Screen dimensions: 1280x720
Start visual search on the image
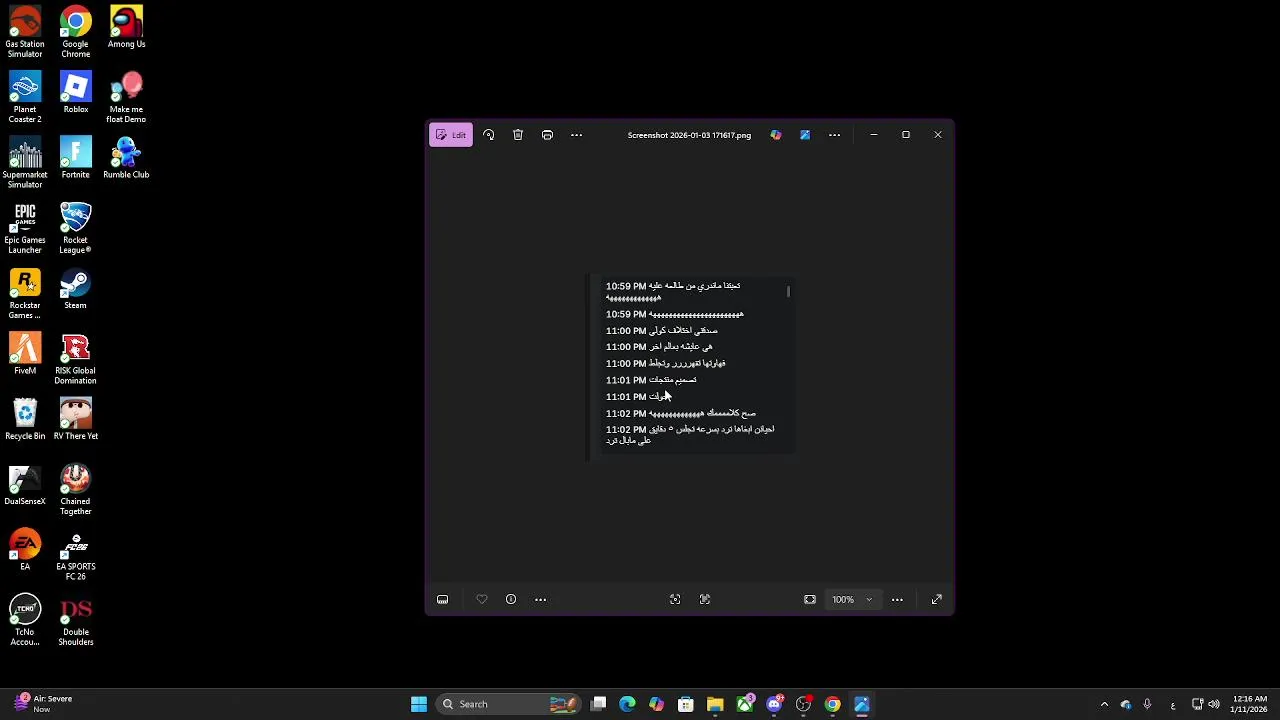[675, 599]
